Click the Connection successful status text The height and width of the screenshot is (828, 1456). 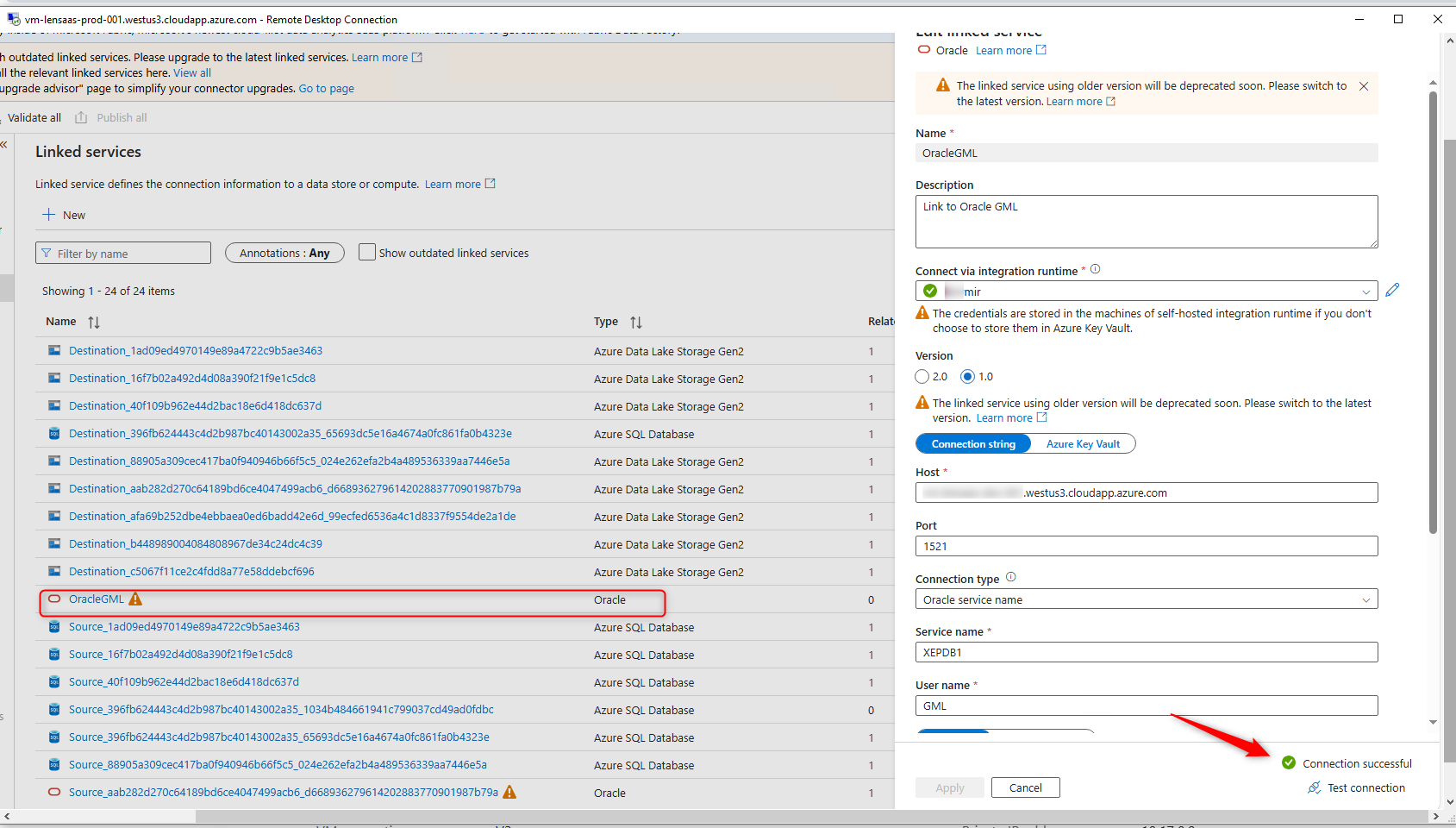(1357, 763)
